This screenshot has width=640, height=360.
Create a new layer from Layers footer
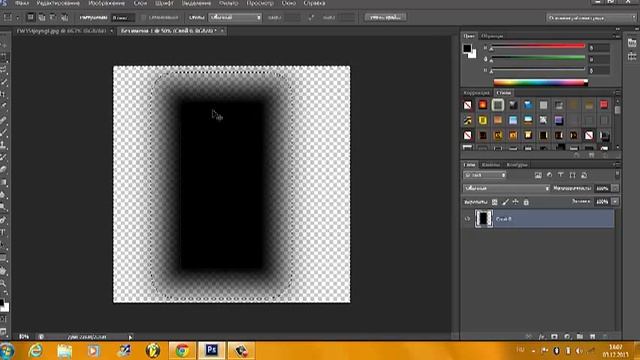[x=592, y=337]
